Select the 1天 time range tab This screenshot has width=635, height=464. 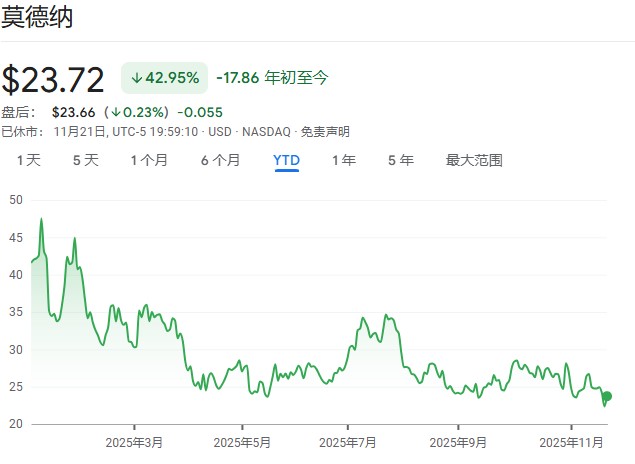click(29, 160)
